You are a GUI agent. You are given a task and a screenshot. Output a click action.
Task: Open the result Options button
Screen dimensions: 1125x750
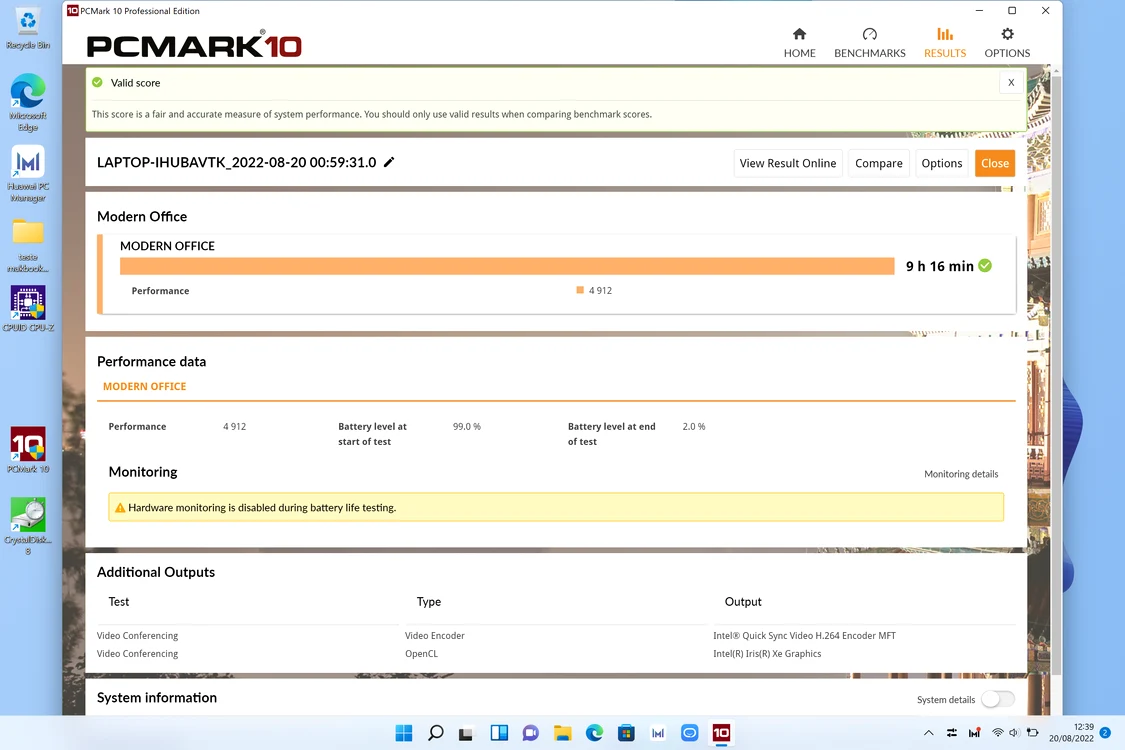(941, 163)
